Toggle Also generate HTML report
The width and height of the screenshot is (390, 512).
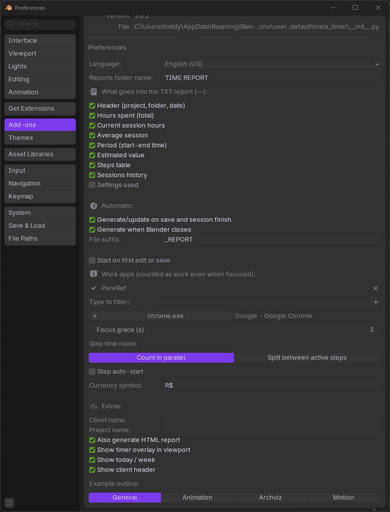pos(92,440)
